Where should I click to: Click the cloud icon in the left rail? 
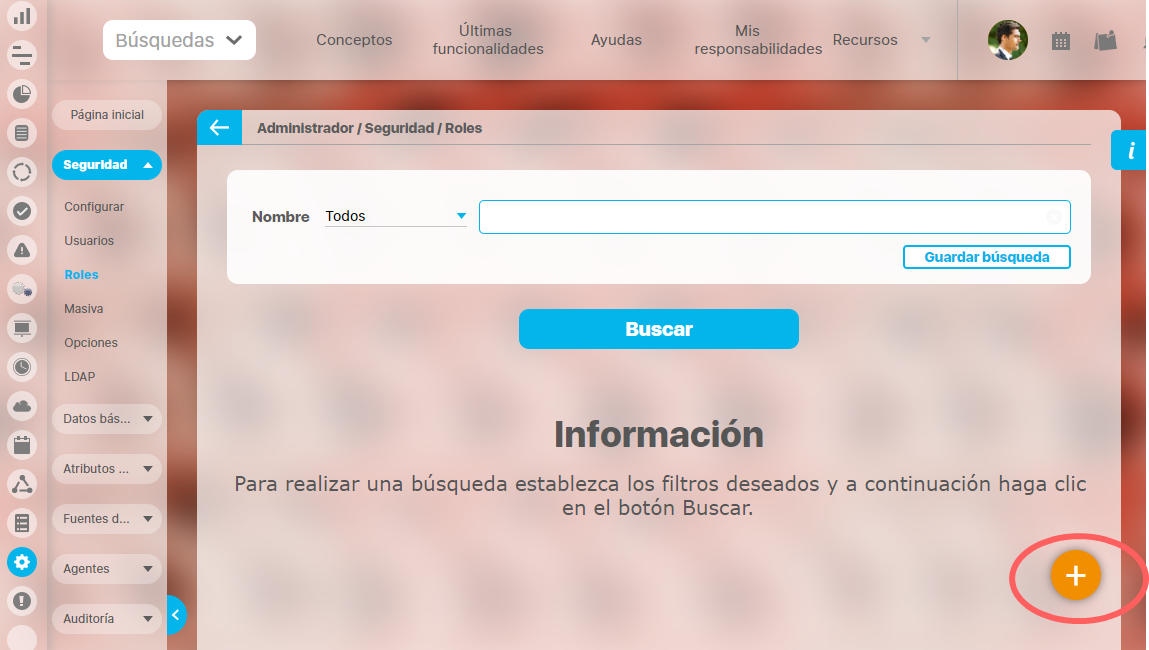tap(22, 405)
